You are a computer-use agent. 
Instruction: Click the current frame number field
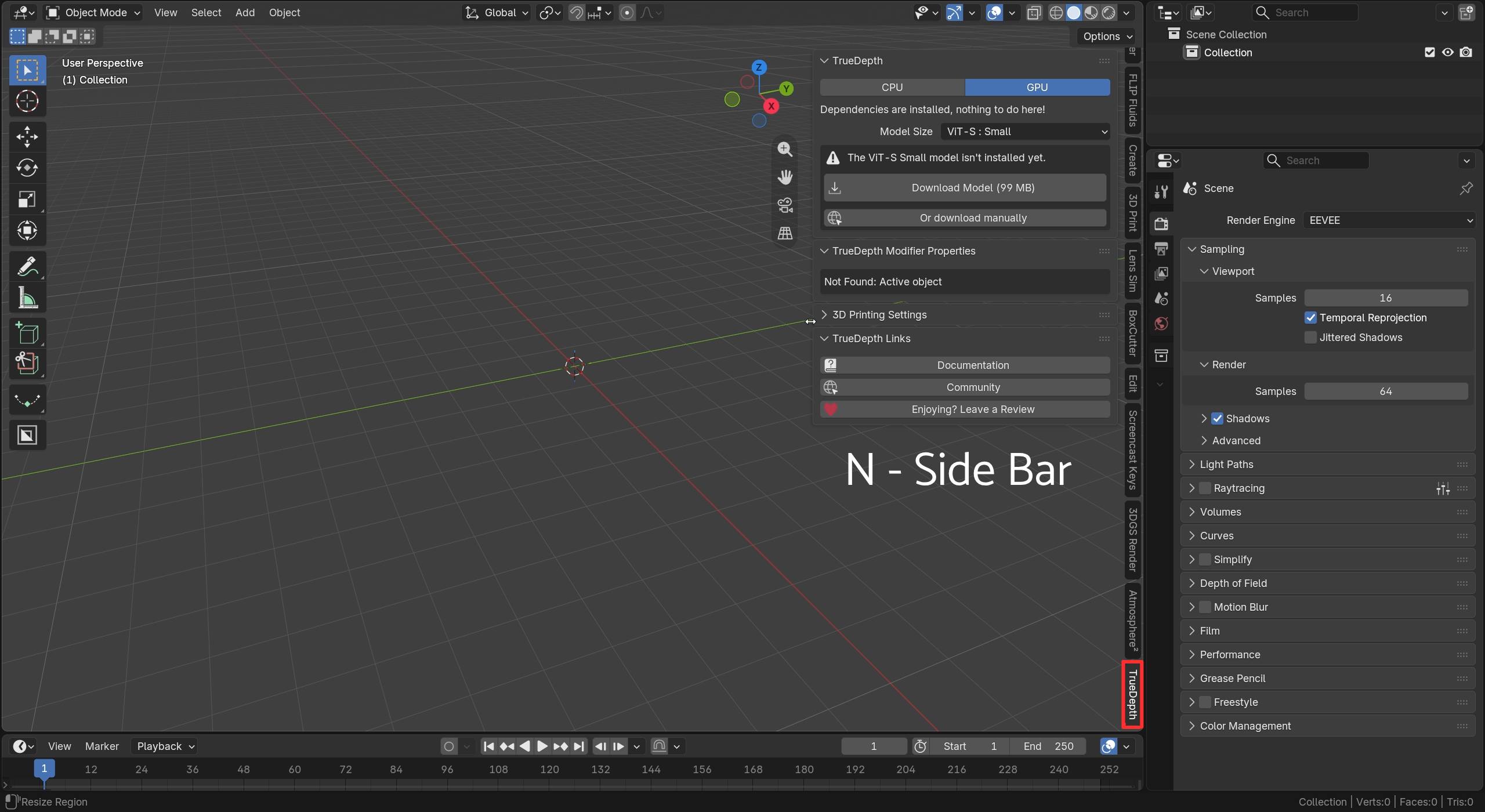coord(874,746)
